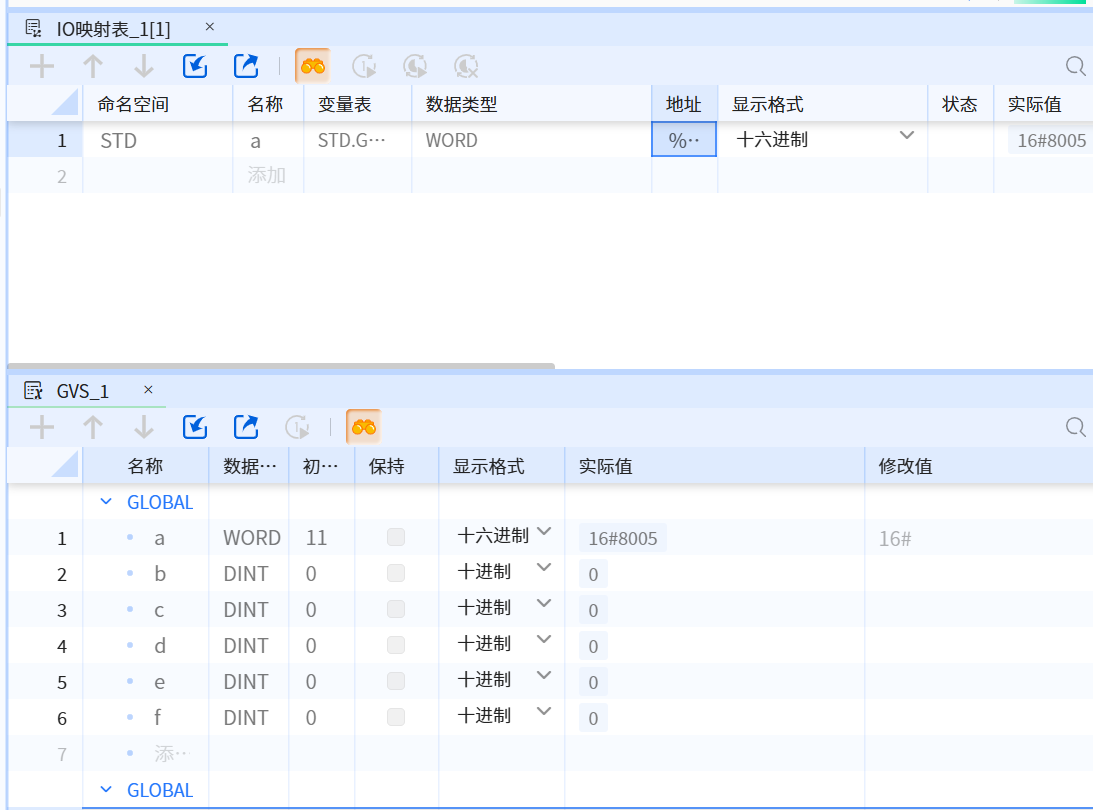Switch to the IO映射表_1[1] tab
The height and width of the screenshot is (810, 1093).
tap(112, 29)
